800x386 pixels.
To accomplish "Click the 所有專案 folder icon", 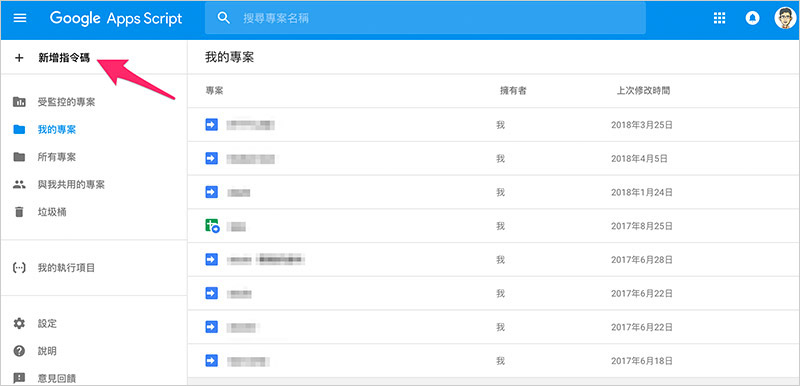I will [19, 157].
